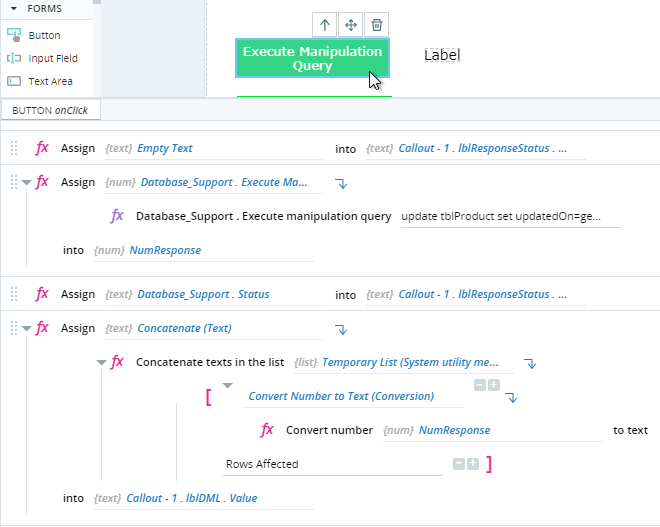Select the Text Area component icon
660x527 pixels.
coord(14,81)
